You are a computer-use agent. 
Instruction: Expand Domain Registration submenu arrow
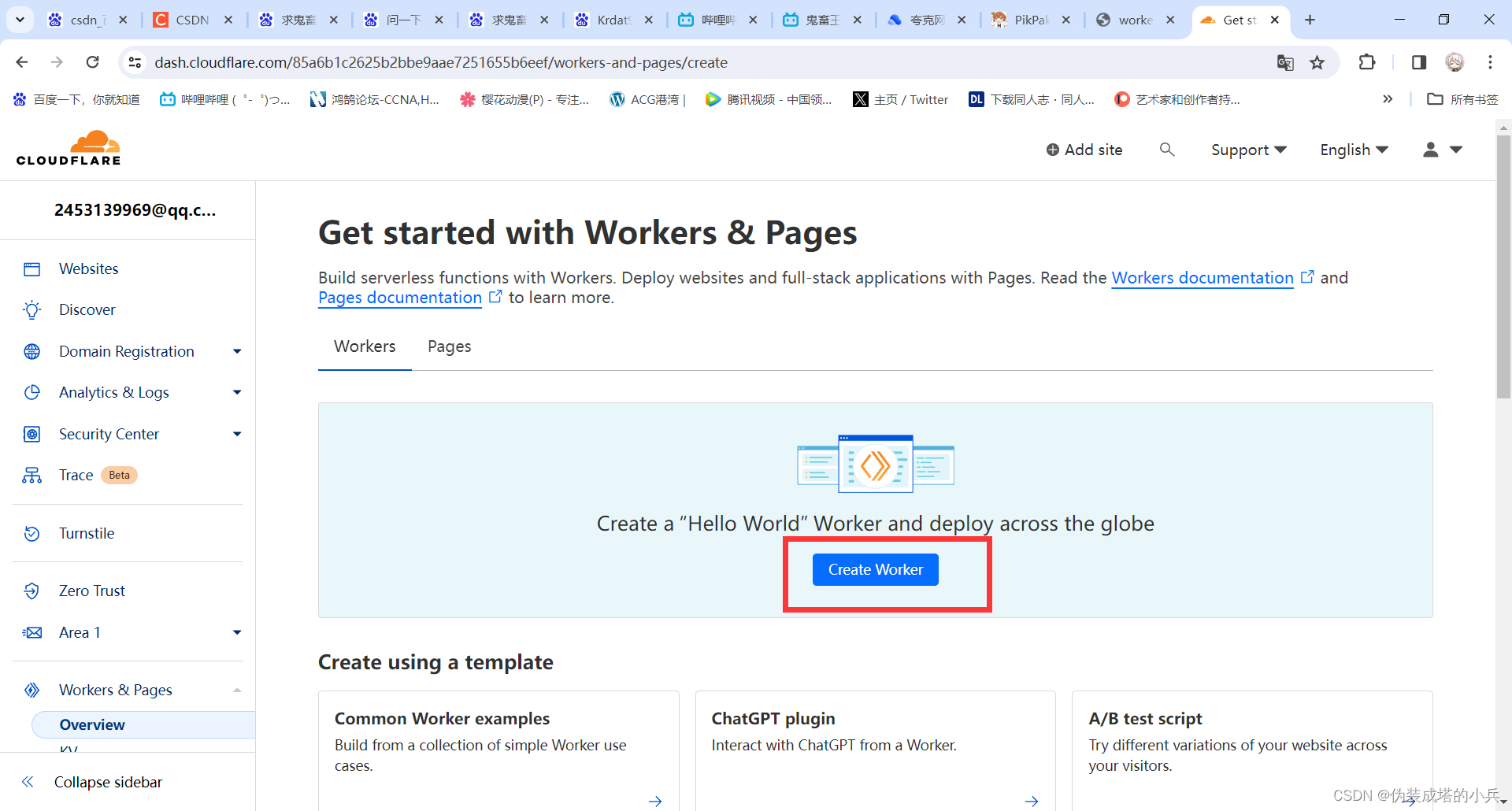click(237, 351)
